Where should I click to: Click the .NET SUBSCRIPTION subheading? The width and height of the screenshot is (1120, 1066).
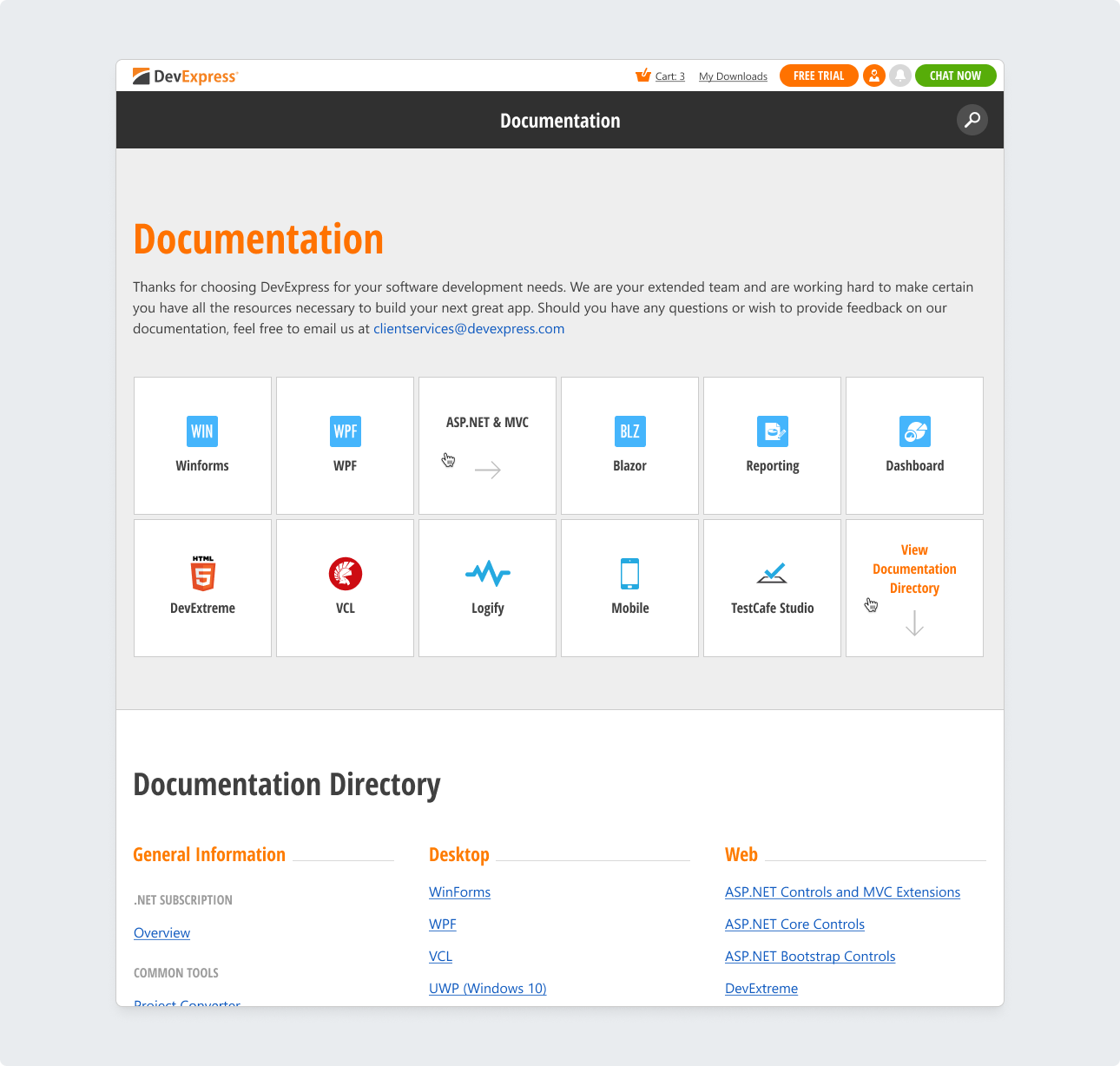click(x=183, y=900)
